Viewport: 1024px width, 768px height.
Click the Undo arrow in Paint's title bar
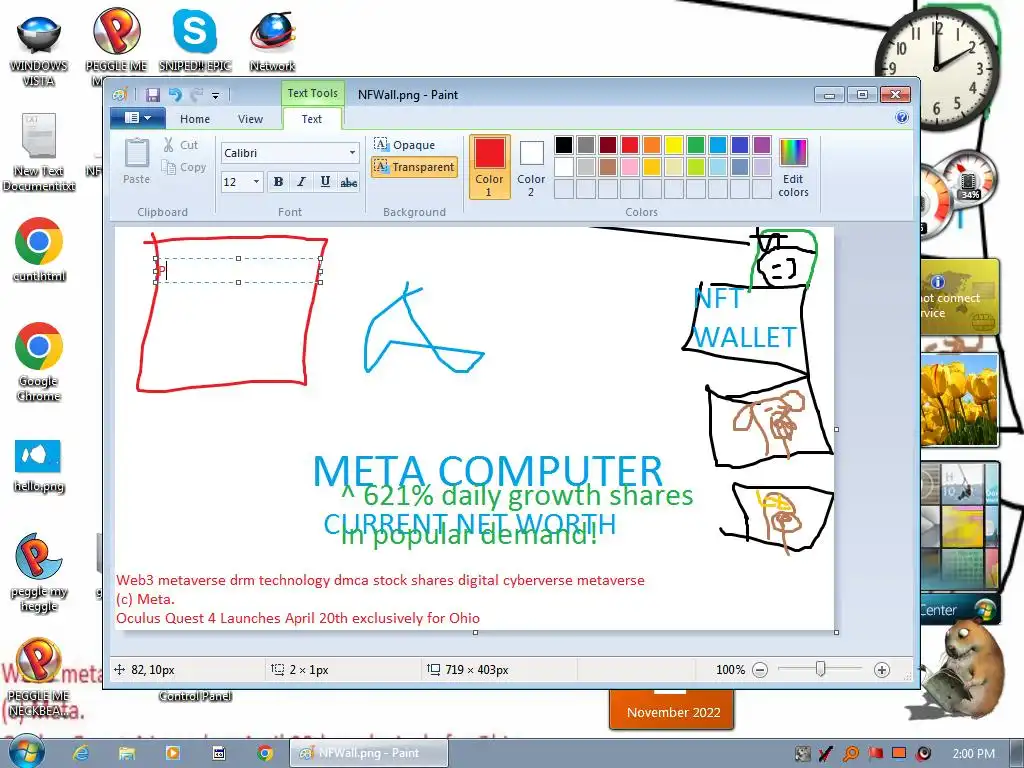pos(175,95)
